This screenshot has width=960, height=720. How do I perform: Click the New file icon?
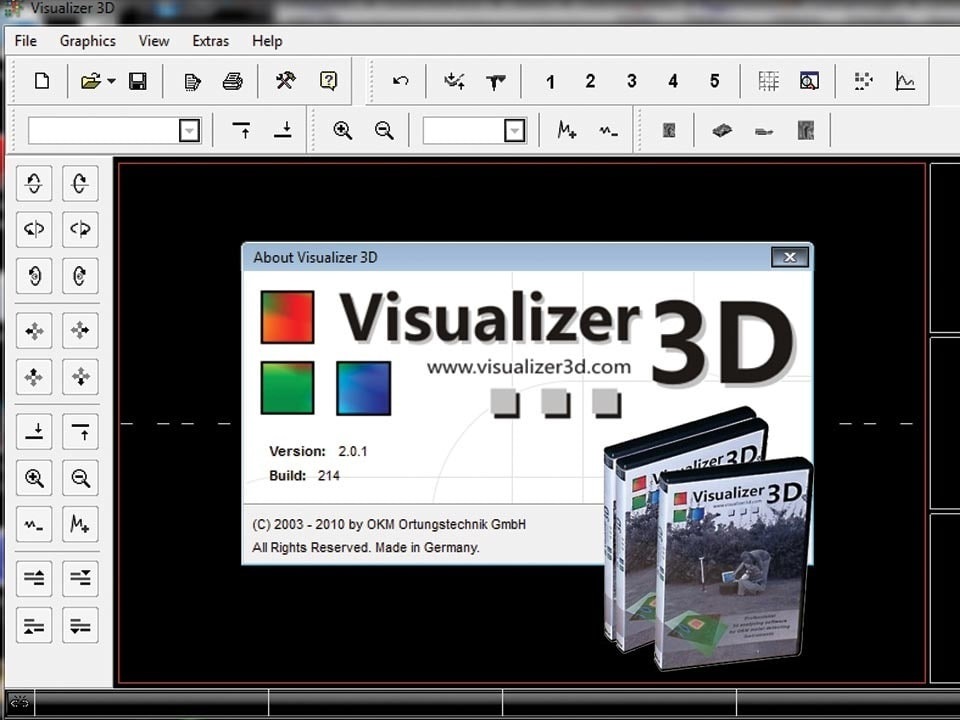(x=42, y=81)
